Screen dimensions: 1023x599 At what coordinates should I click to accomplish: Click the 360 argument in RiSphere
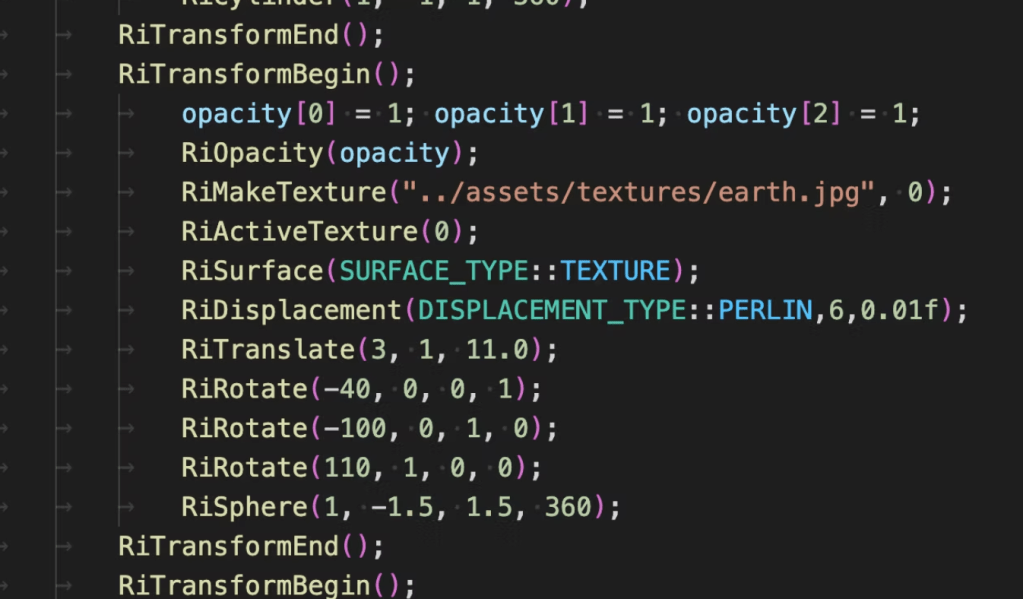[x=568, y=507]
